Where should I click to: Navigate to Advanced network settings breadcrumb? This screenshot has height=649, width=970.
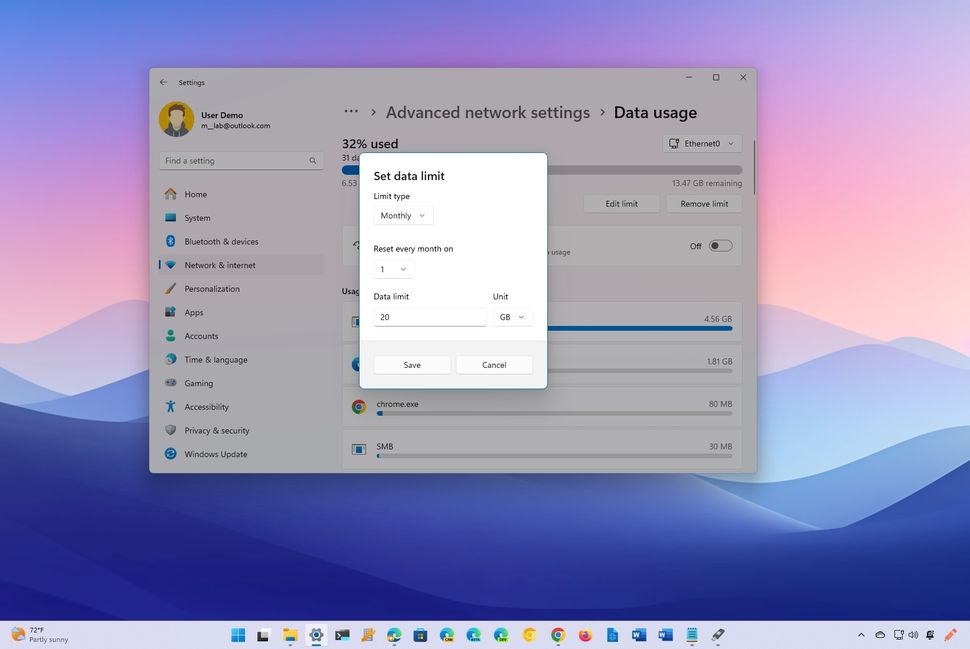[487, 112]
